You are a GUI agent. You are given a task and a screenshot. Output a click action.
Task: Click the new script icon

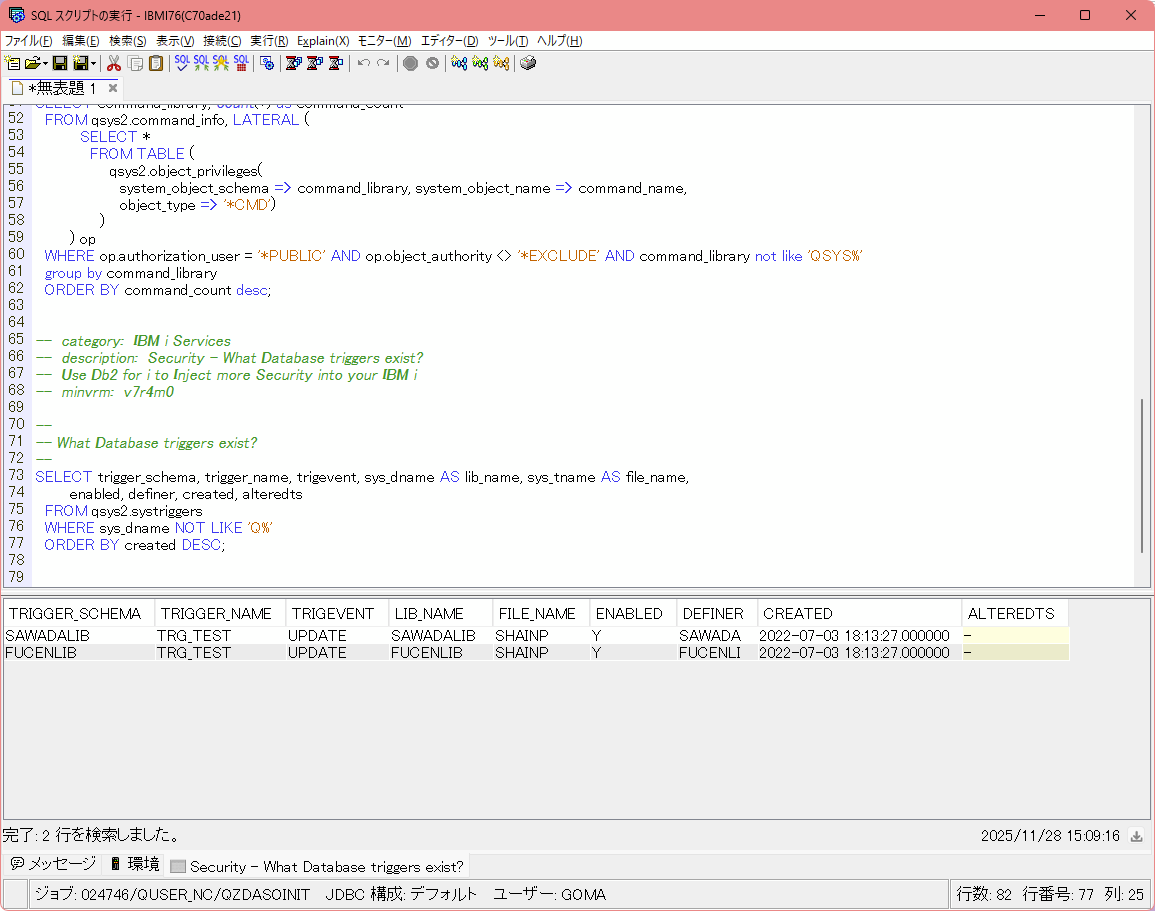tap(13, 63)
